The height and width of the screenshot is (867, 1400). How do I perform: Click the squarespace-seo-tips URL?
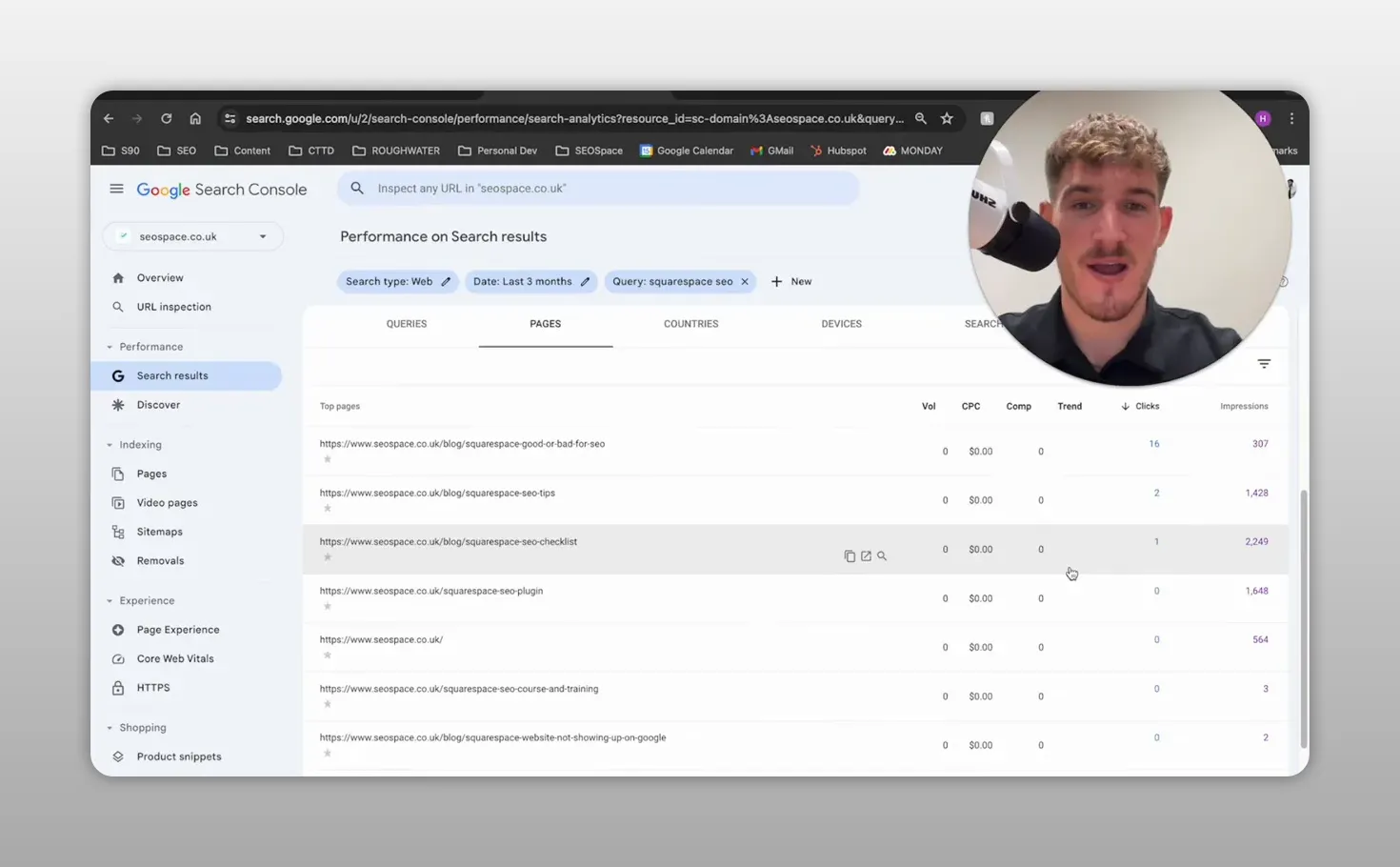point(437,494)
